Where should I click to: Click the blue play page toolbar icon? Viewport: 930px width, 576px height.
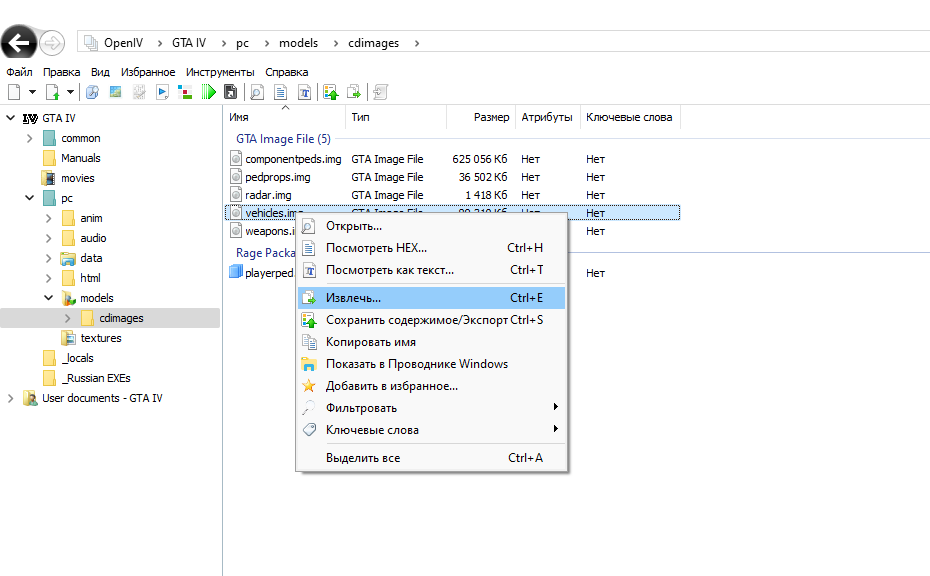pyautogui.click(x=162, y=92)
